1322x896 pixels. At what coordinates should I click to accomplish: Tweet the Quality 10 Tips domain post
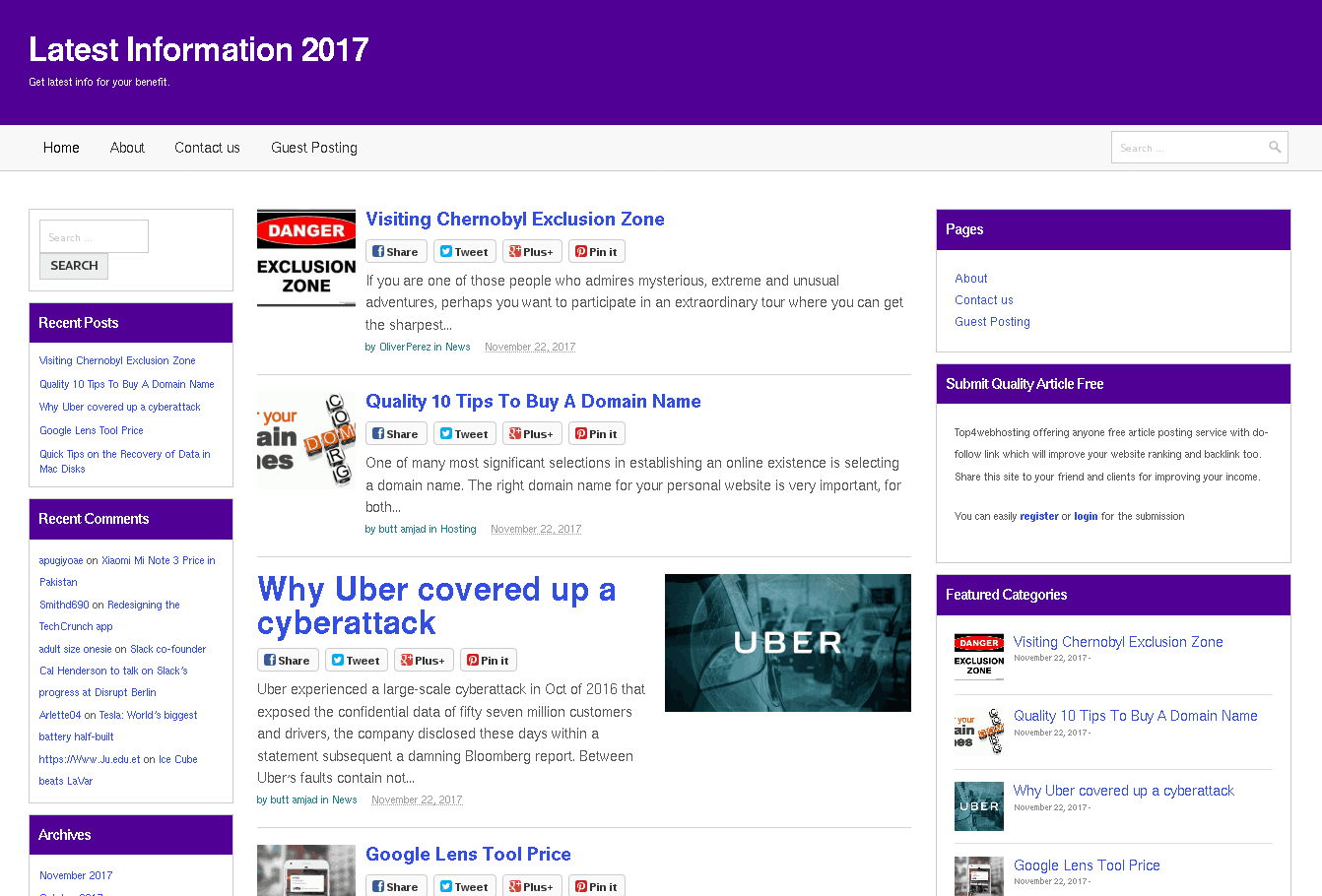click(465, 434)
